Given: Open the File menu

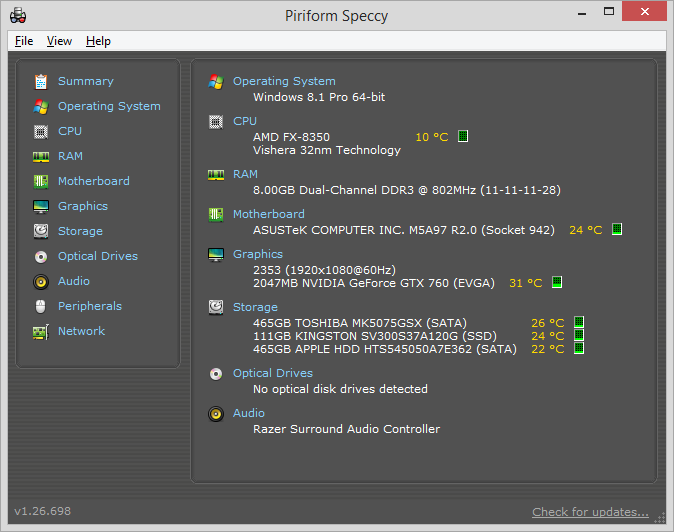Looking at the screenshot, I should pyautogui.click(x=24, y=41).
